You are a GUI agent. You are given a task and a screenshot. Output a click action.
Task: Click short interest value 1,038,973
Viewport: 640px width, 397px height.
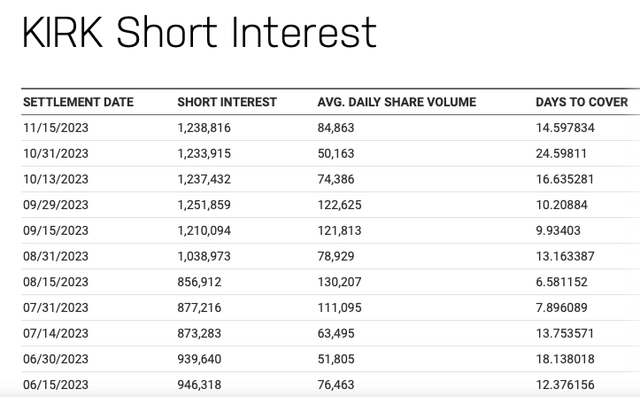point(204,256)
